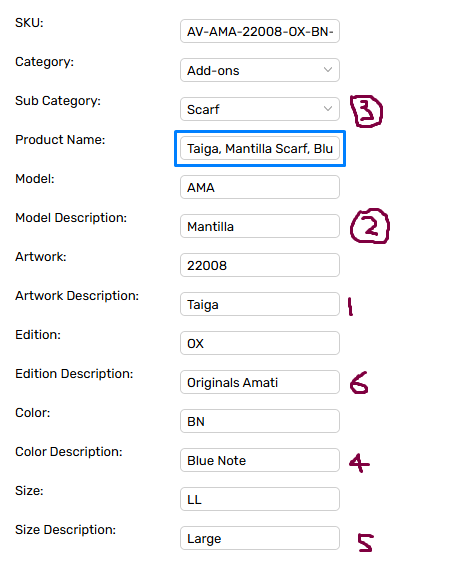Select the Model field containing AMA
475x566 pixels.
[260, 187]
